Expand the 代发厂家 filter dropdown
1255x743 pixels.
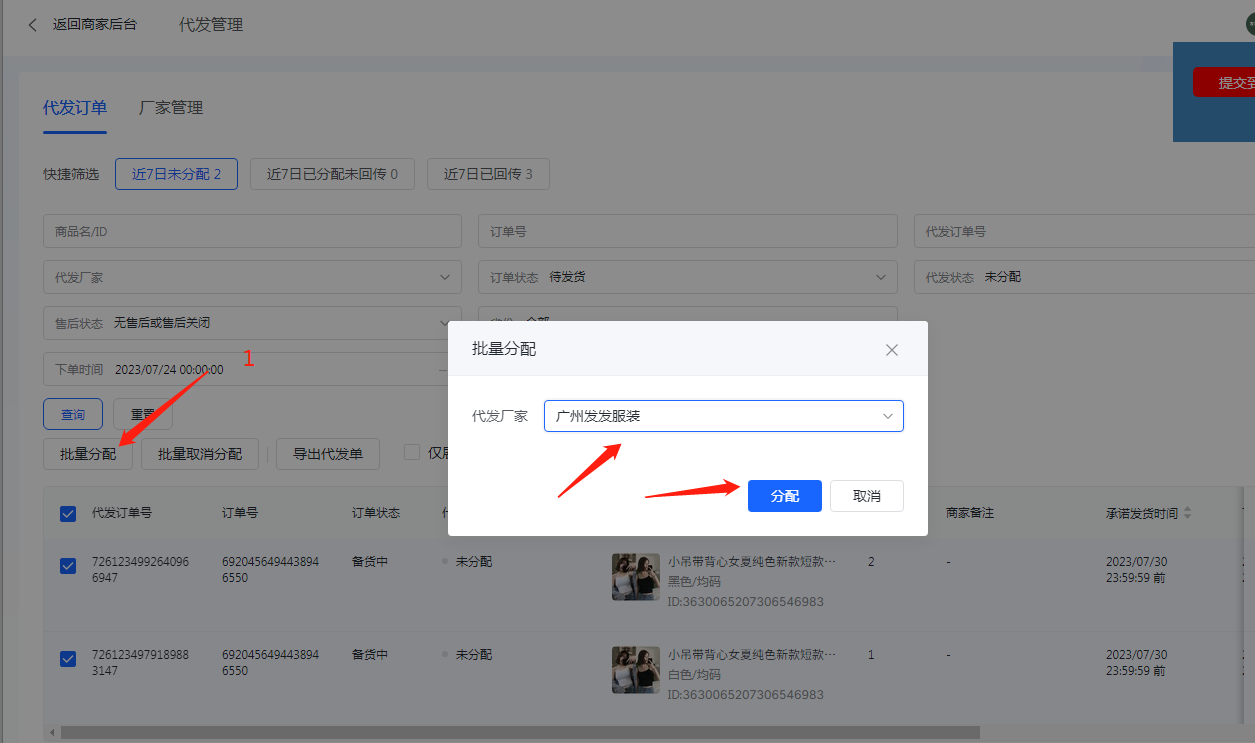point(252,277)
